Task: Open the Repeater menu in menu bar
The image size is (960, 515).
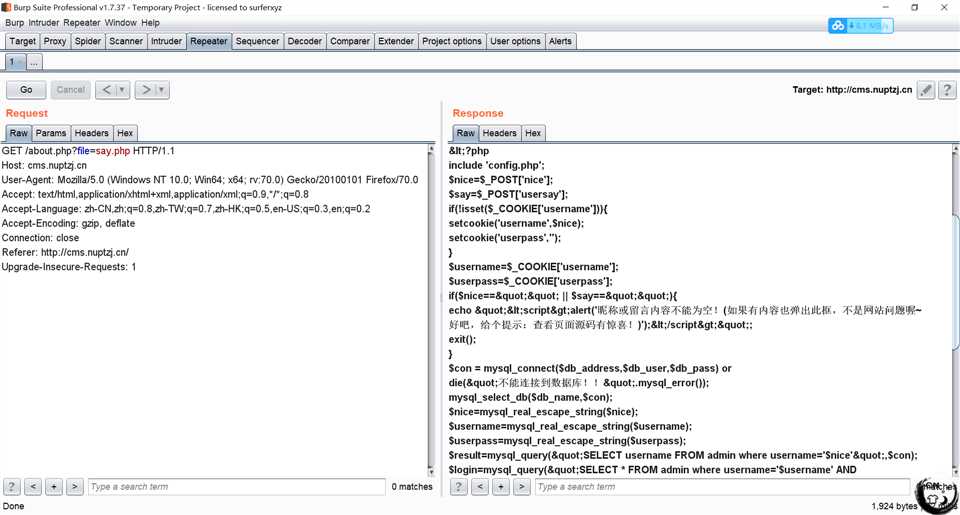Action: [x=81, y=23]
